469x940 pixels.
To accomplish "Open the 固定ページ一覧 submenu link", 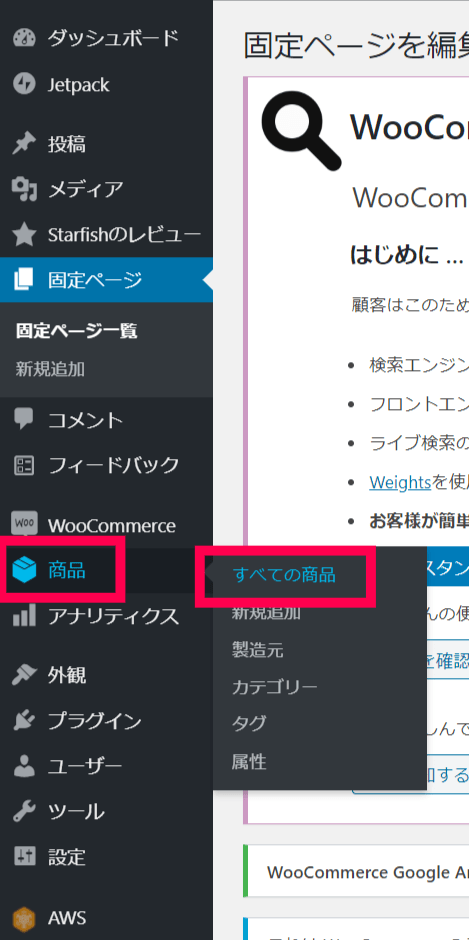I will tap(77, 331).
